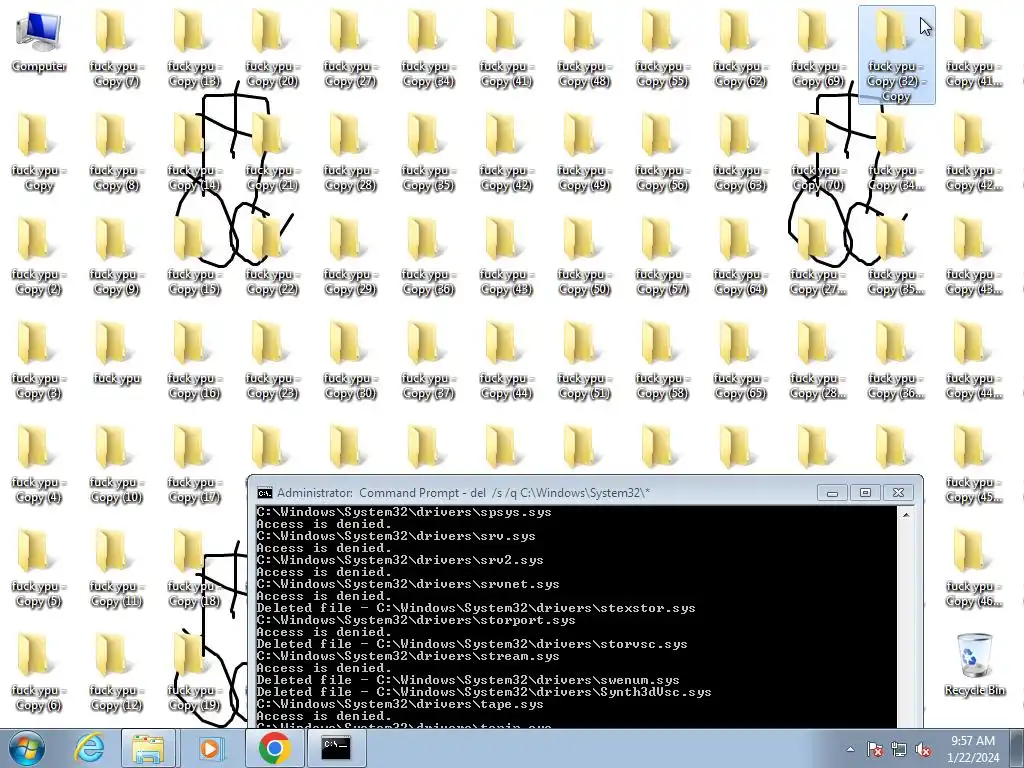Select folder 'fuck ypu - Copy (42)'

(x=506, y=153)
